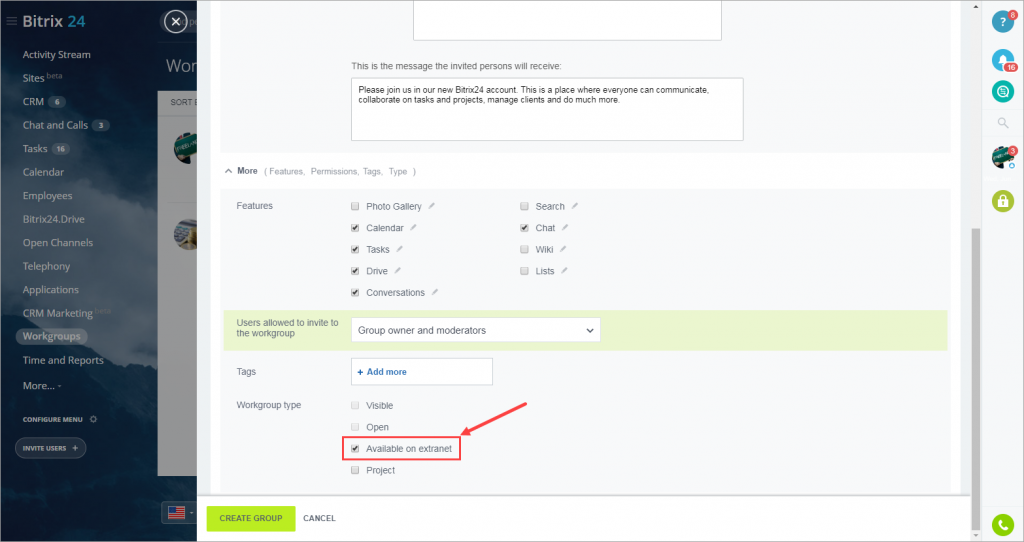The image size is (1024, 542).
Task: Open the notifications bell icon
Action: coord(1002,61)
